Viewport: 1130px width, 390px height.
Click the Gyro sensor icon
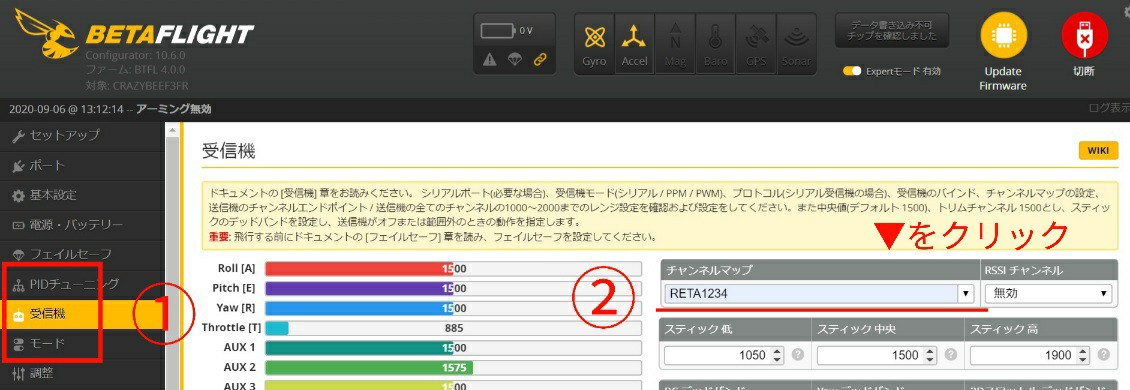[x=595, y=43]
